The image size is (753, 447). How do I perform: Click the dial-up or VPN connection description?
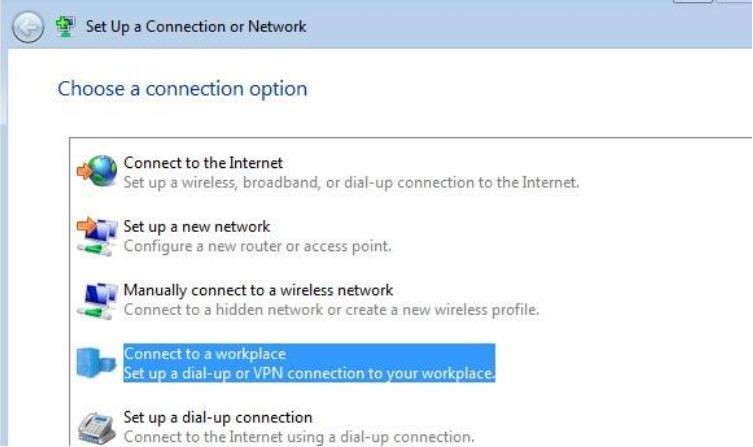coord(309,374)
